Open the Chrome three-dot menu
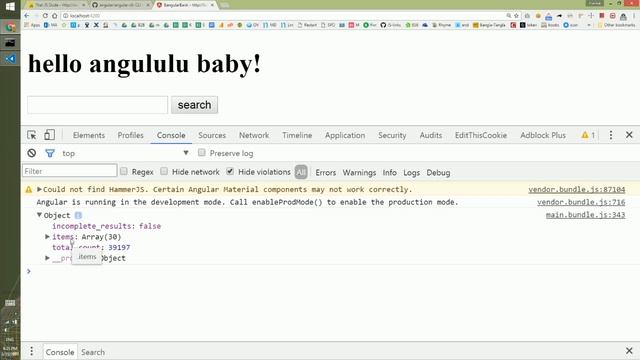The height and width of the screenshot is (360, 640). point(634,16)
